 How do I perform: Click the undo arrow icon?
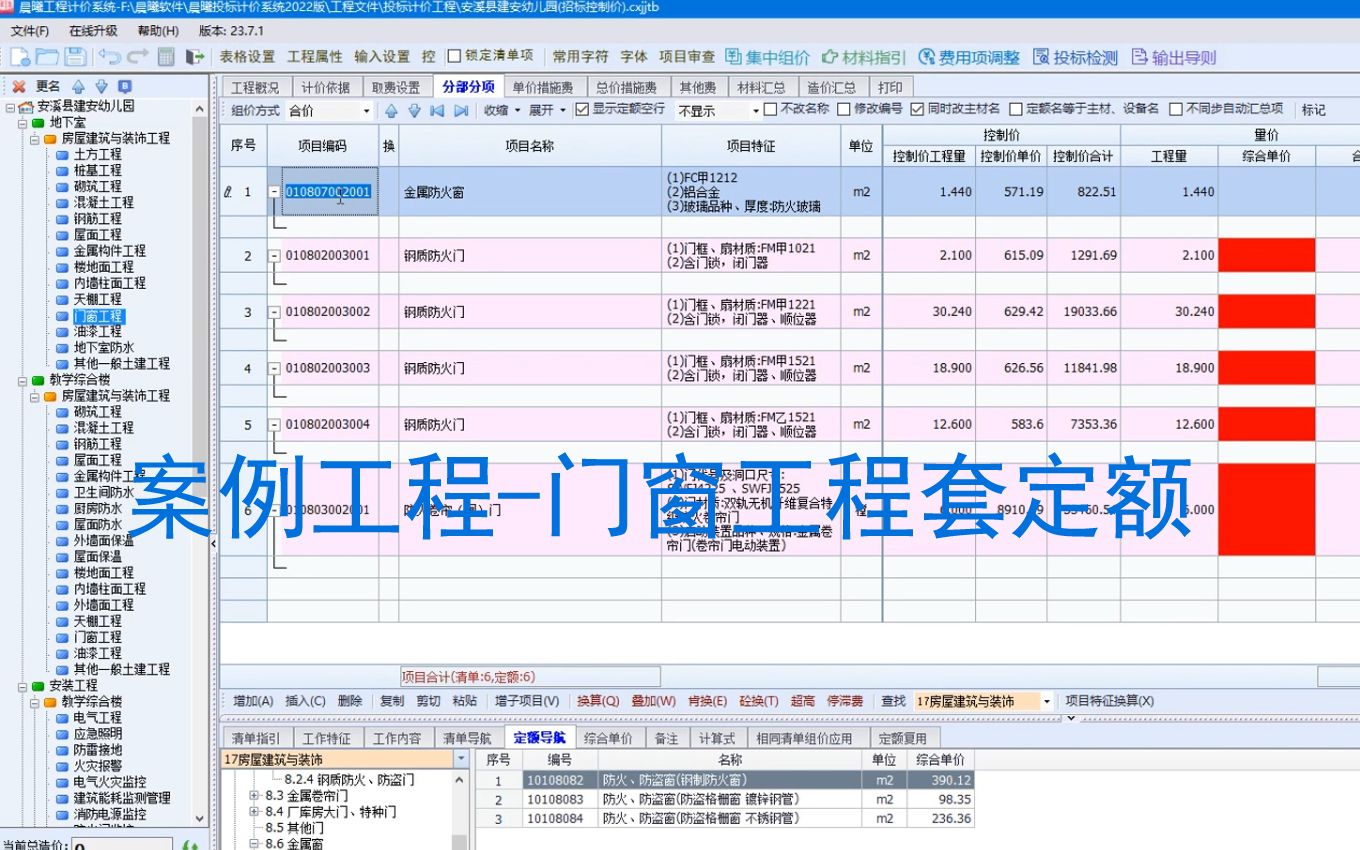pos(109,57)
